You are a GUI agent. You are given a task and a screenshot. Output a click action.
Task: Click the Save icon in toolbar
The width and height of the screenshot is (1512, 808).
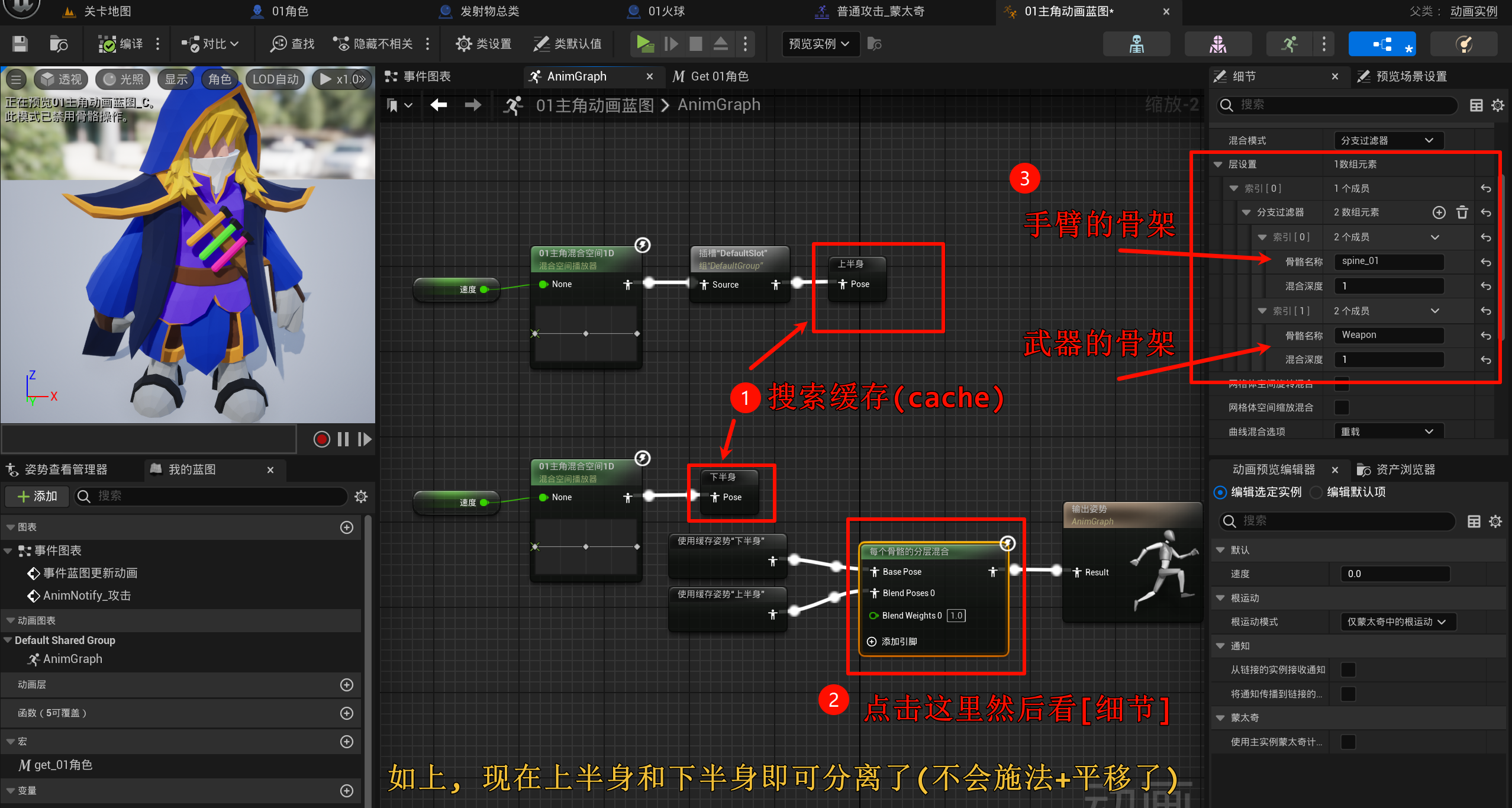pos(20,44)
